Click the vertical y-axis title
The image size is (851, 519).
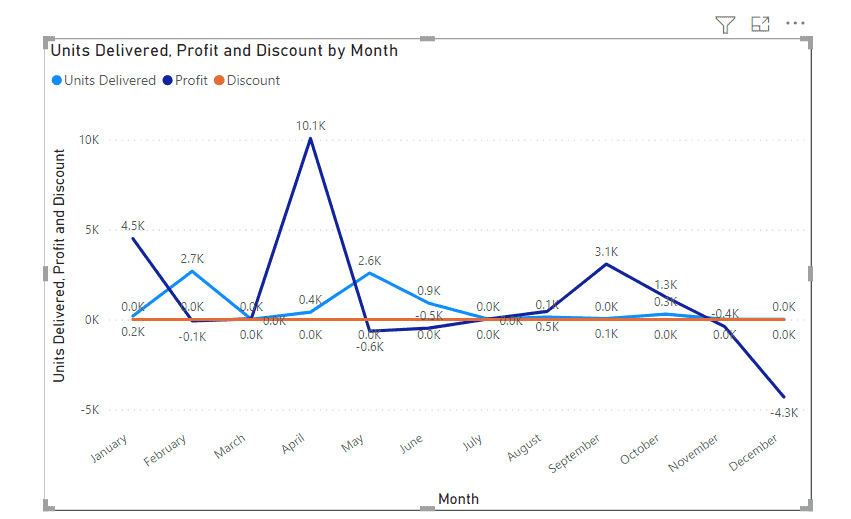[x=59, y=265]
